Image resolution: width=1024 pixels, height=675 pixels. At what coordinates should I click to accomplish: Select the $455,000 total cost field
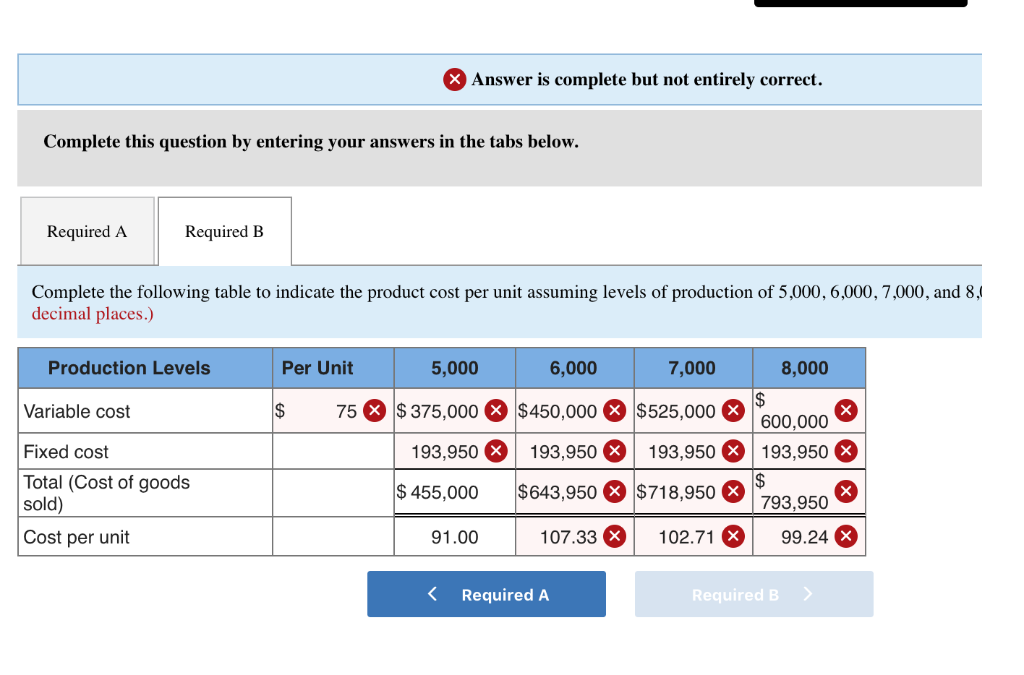coord(455,492)
